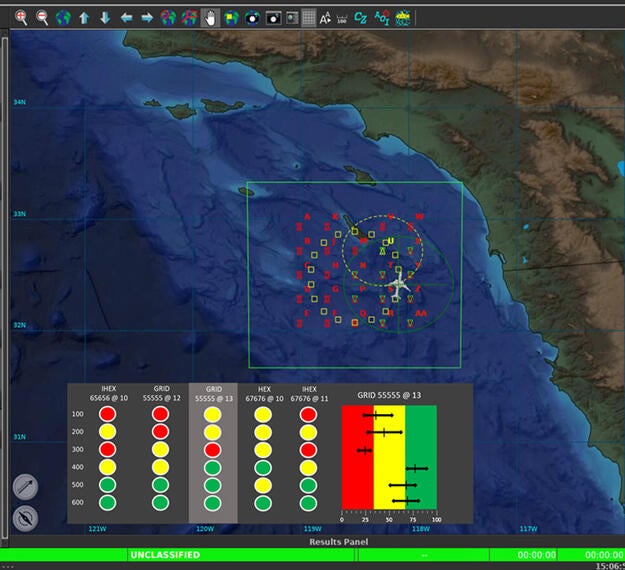Viewport: 625px width, 570px height.
Task: Click red 100 indicator under IHEX 65656
Action: point(108,414)
